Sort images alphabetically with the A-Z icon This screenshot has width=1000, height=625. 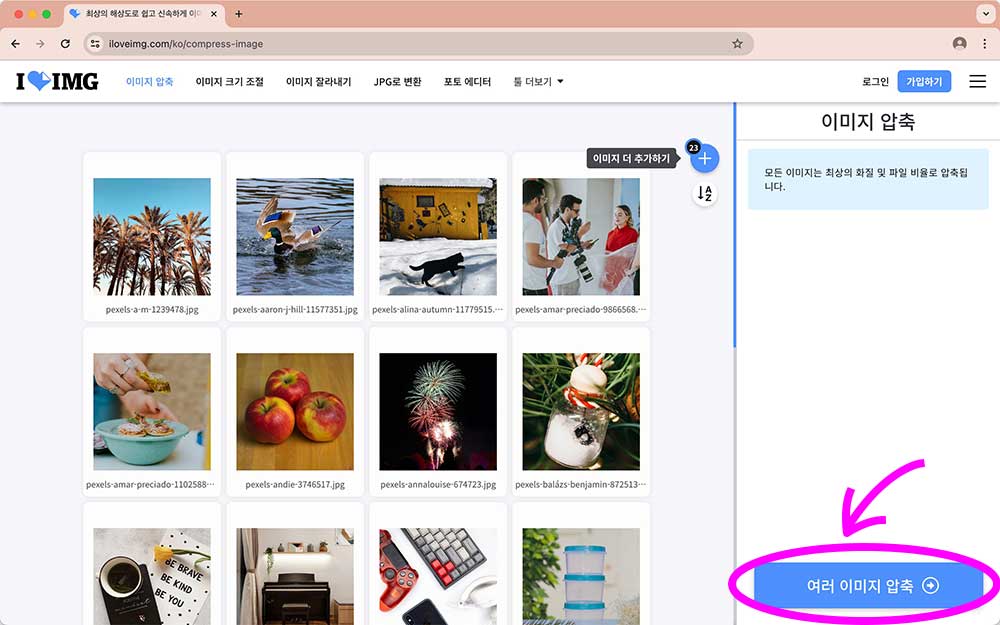(x=705, y=193)
